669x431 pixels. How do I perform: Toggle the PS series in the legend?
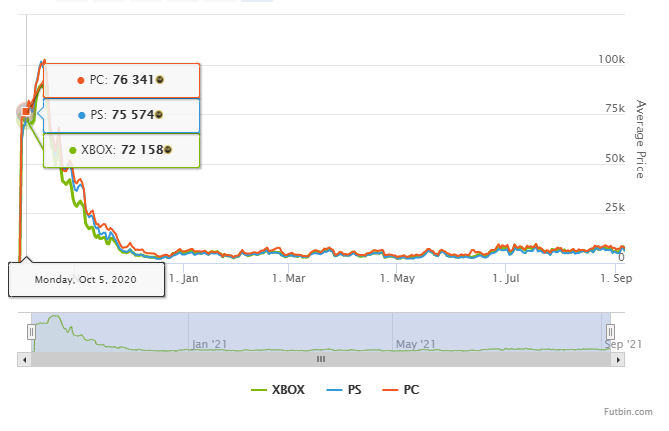(344, 390)
